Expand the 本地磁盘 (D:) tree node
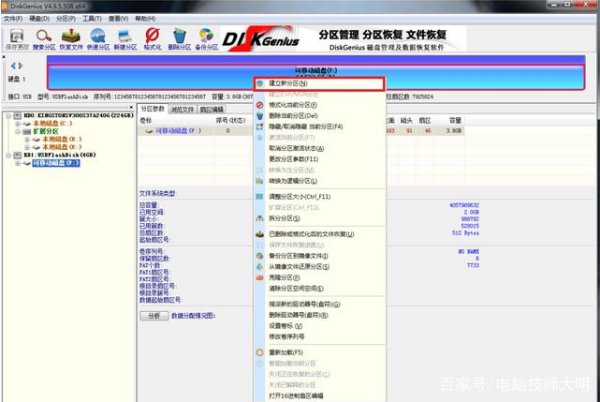600x402 pixels. click(x=27, y=139)
